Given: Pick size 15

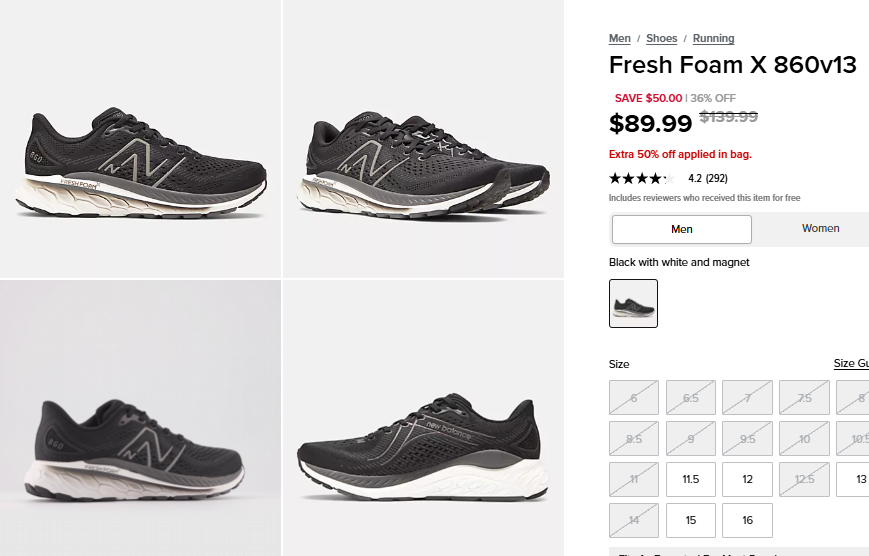Looking at the screenshot, I should [x=691, y=520].
